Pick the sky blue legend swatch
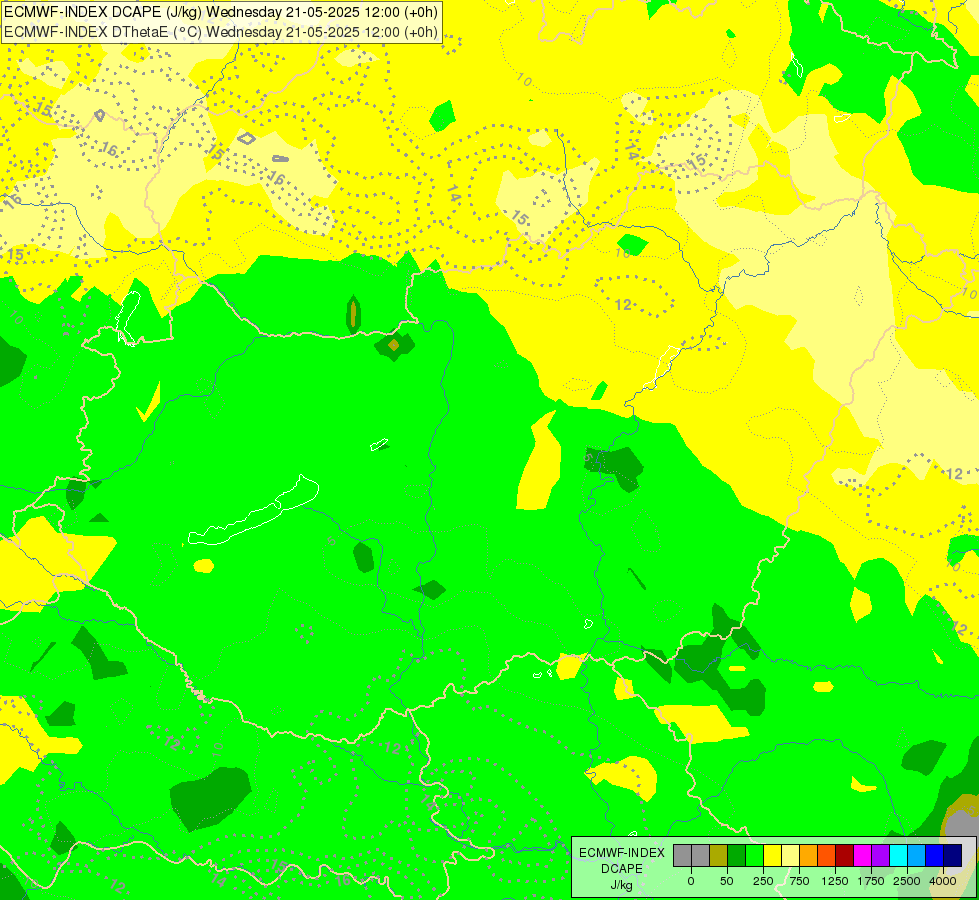 [917, 856]
